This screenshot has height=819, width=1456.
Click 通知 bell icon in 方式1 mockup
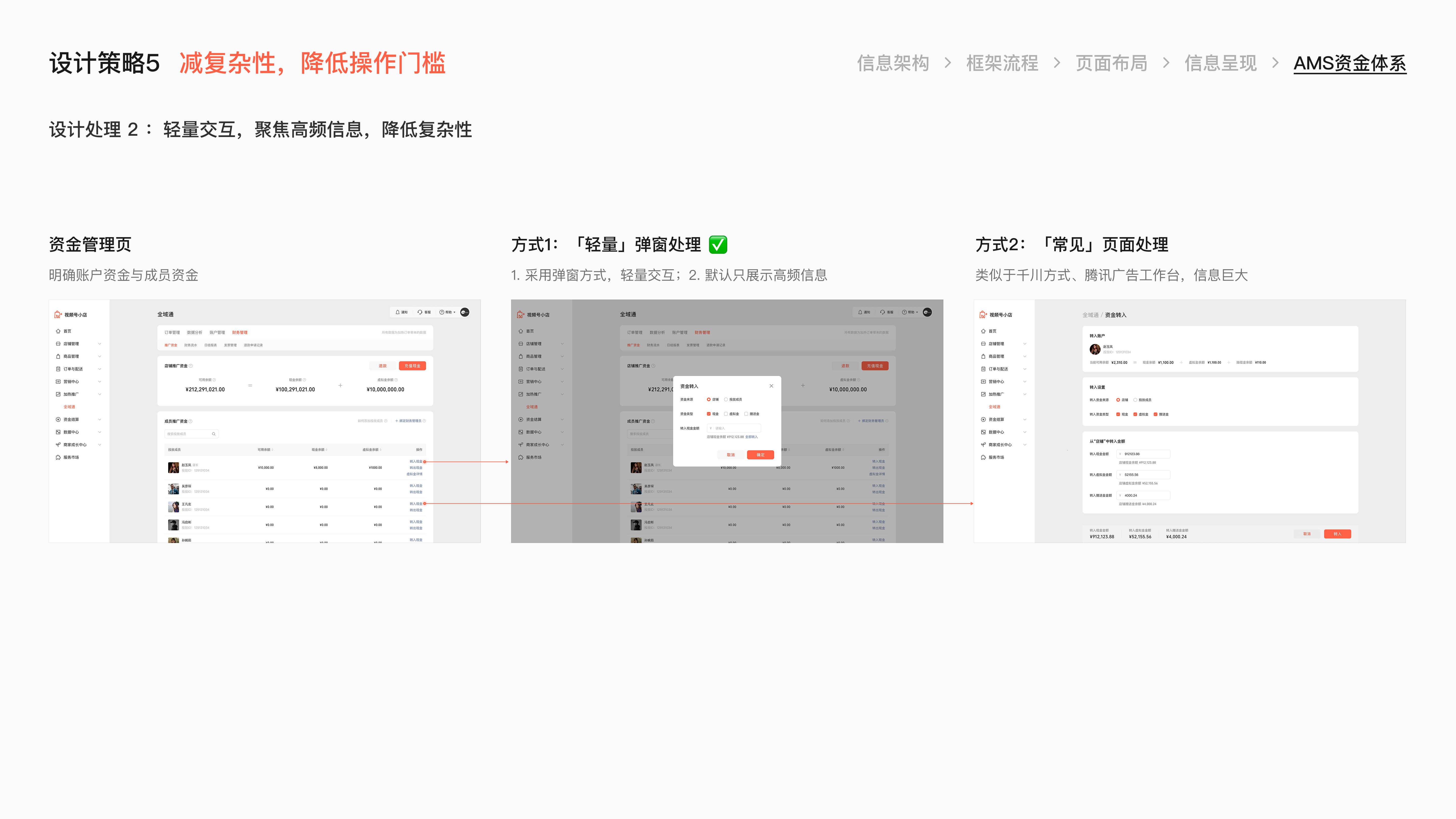(860, 312)
